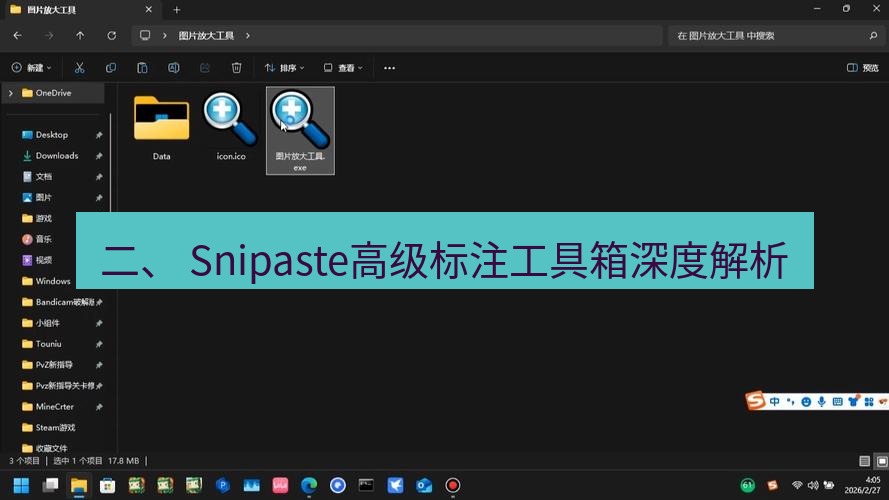Click the Rename icon in toolbar
Screen dimensions: 889x500
click(173, 68)
